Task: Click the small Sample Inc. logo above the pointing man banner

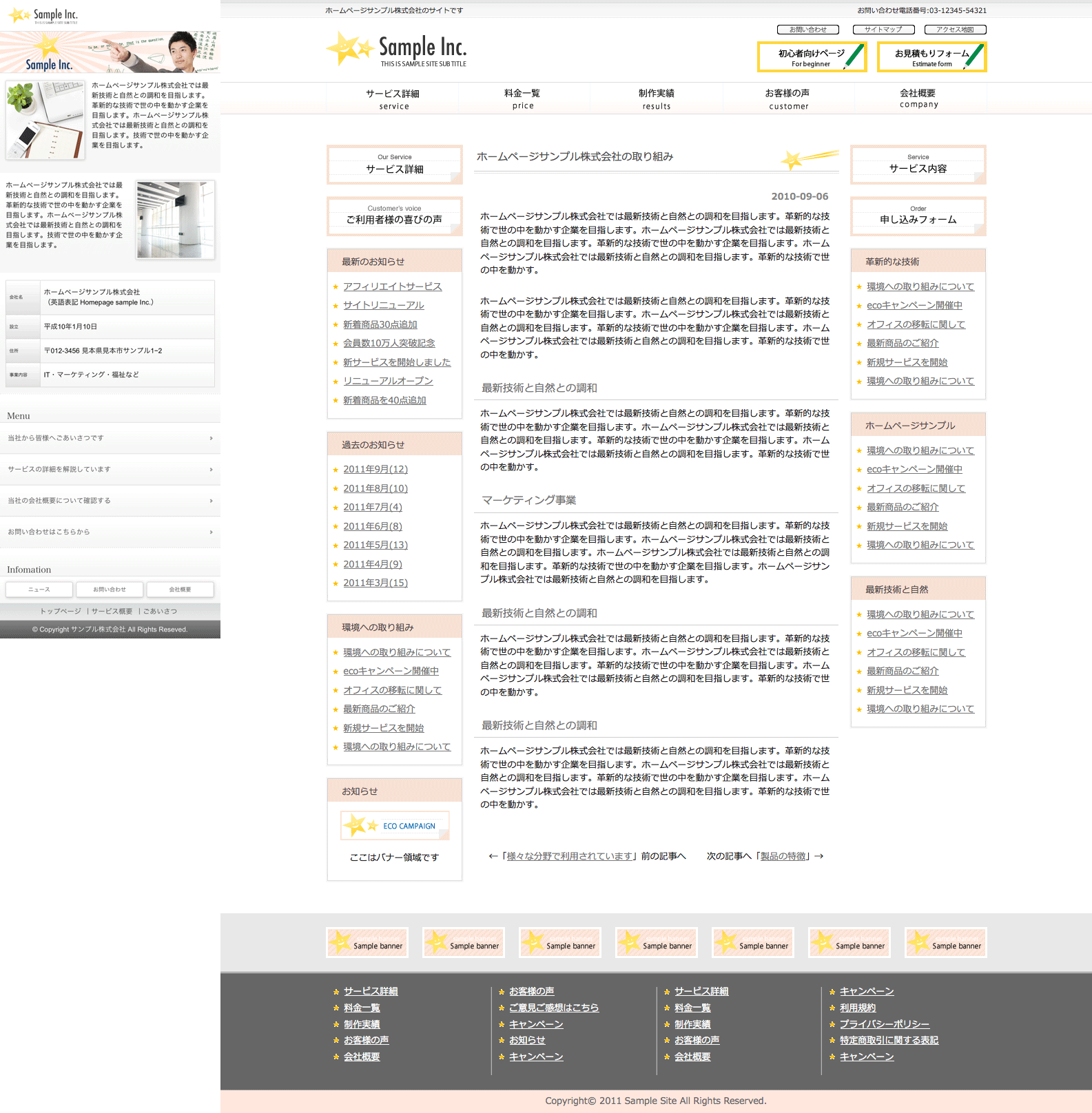Action: (x=43, y=15)
